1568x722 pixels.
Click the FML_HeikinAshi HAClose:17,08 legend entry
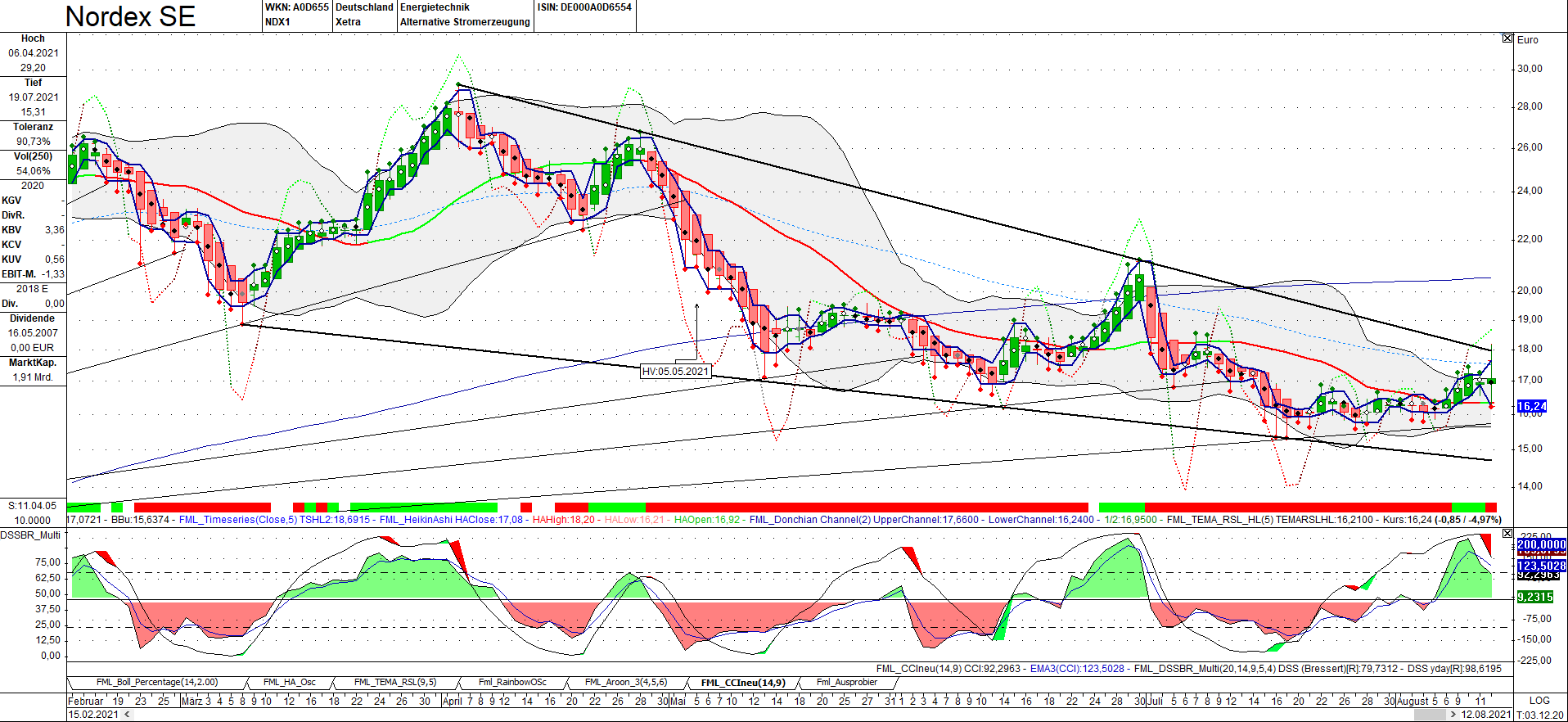pyautogui.click(x=451, y=520)
